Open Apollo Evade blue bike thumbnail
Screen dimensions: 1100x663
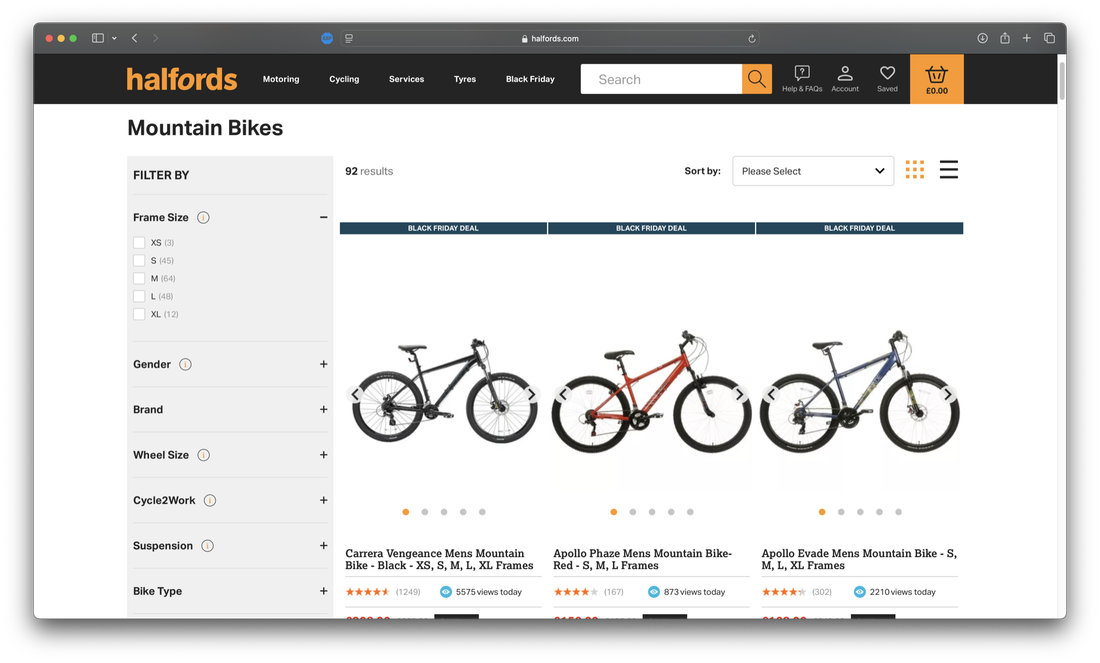pos(859,391)
